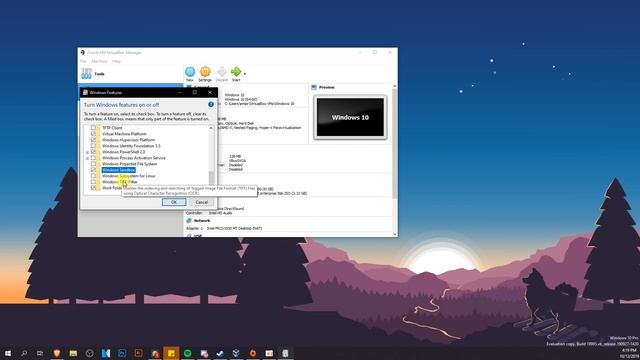Viewport: 640px width, 360px height.
Task: Select the highlighted Windows Sandbox label
Action: 118,170
